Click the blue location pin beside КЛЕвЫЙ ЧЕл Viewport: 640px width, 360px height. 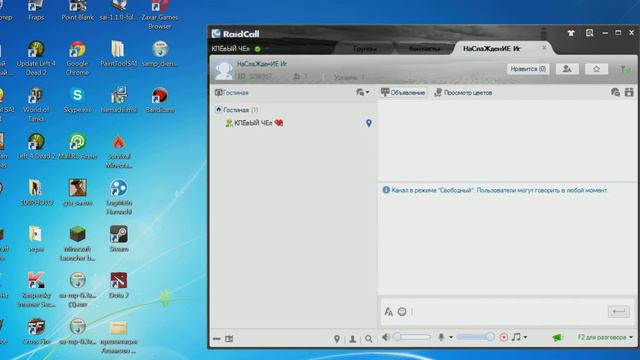point(369,123)
